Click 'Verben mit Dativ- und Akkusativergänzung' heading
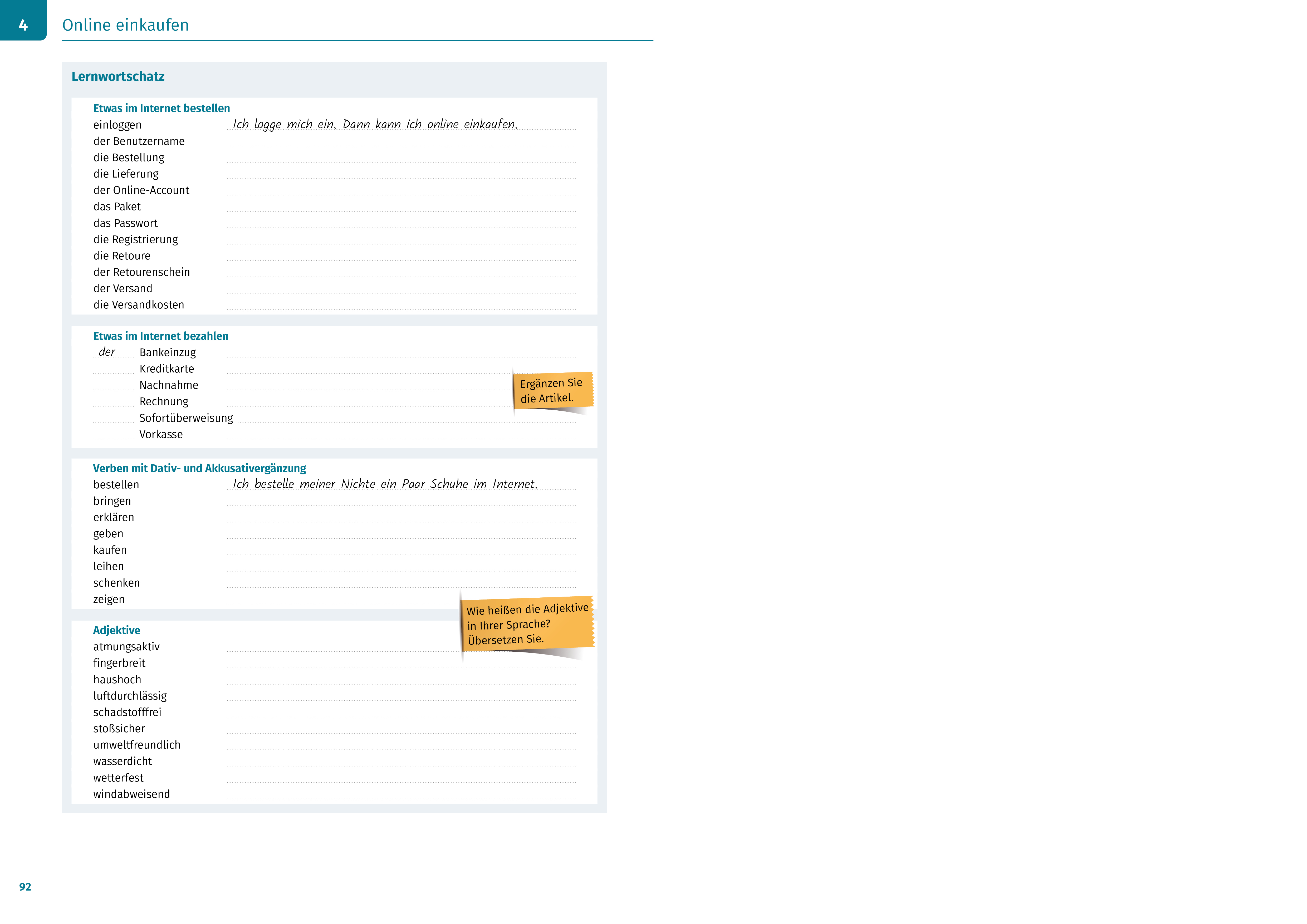1307x924 pixels. [x=199, y=468]
